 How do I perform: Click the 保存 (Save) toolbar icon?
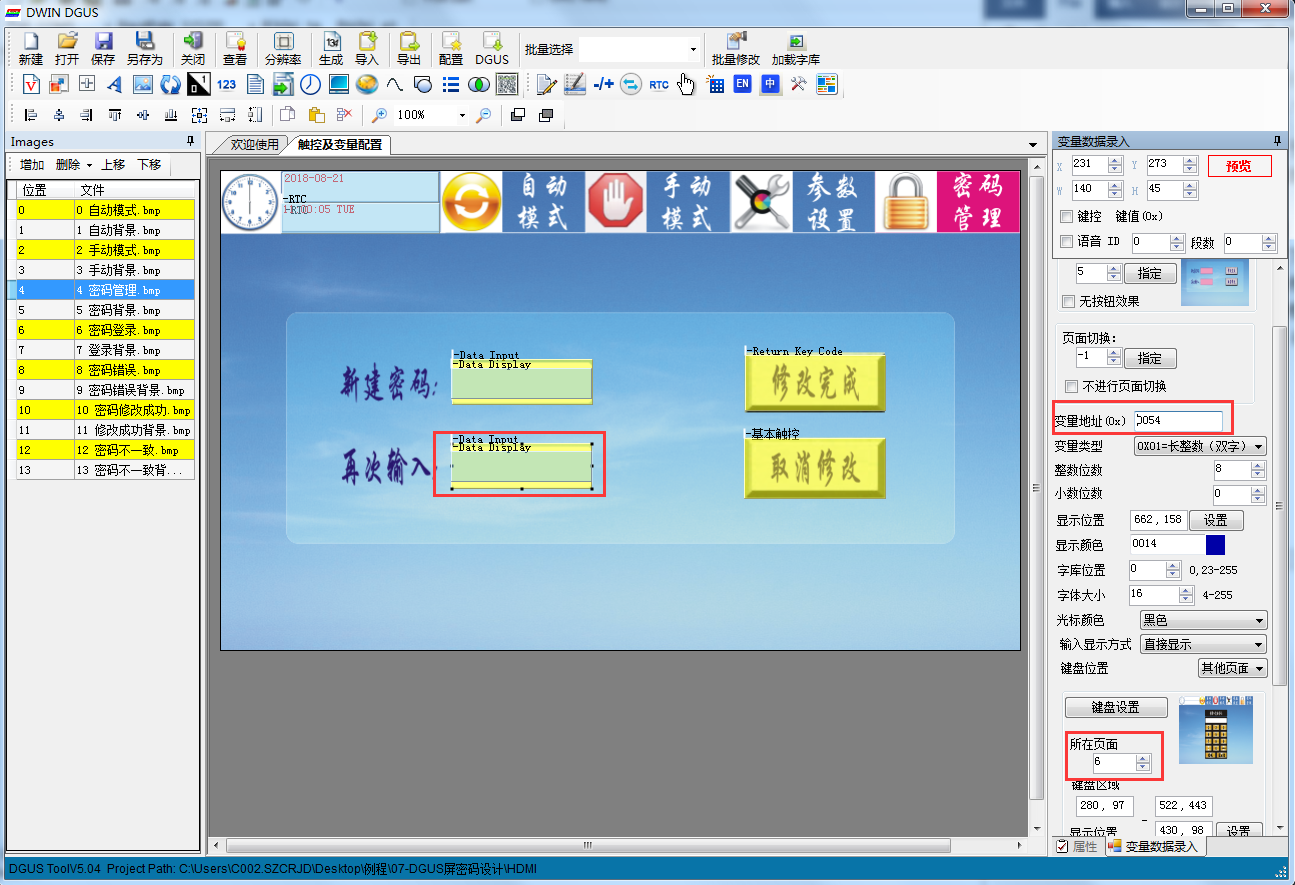pyautogui.click(x=103, y=47)
